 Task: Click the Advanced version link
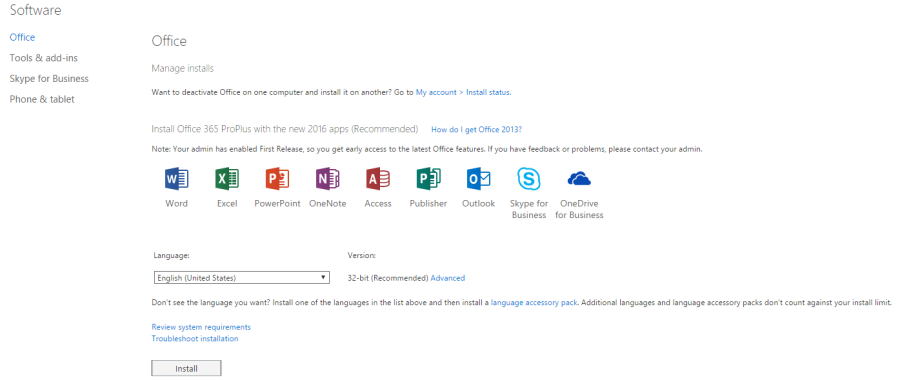point(448,278)
